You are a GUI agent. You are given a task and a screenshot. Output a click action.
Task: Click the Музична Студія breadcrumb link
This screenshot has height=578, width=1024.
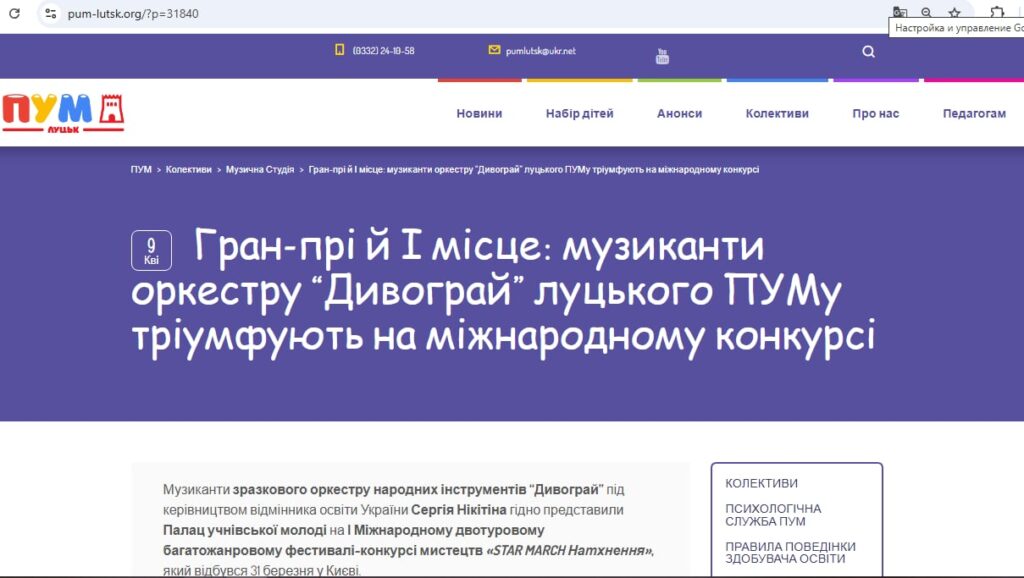[x=260, y=170]
